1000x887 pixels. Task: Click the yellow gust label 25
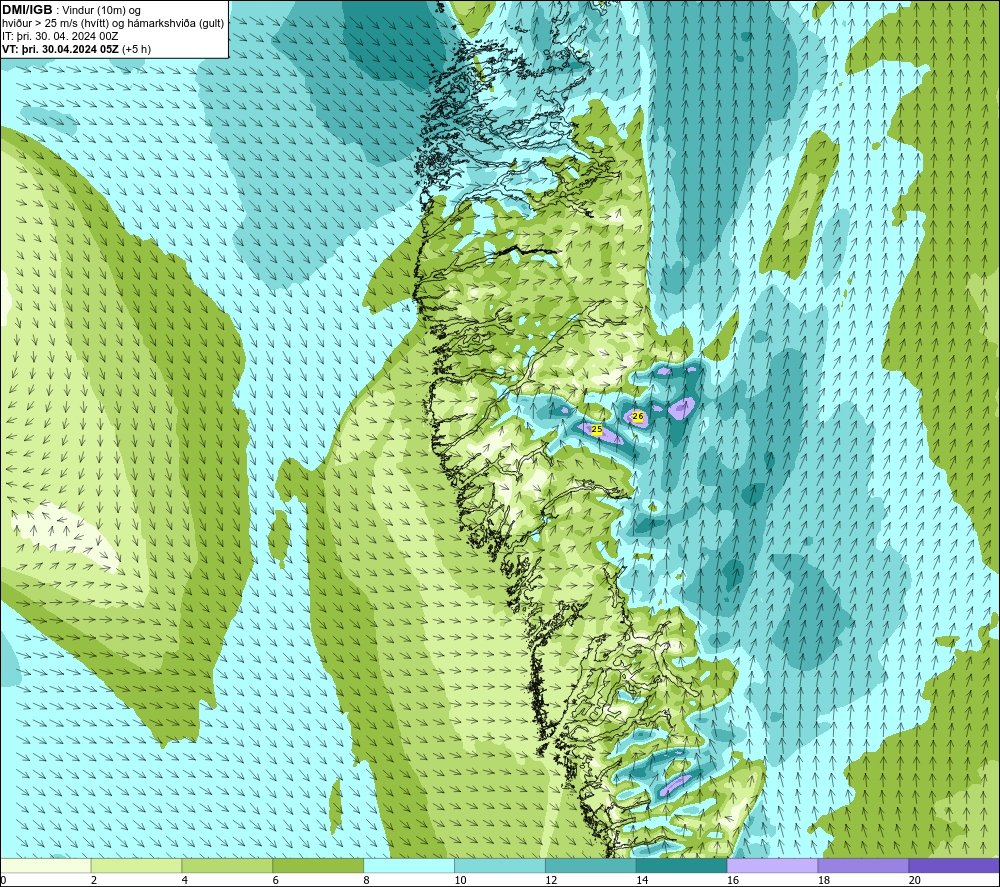point(597,429)
